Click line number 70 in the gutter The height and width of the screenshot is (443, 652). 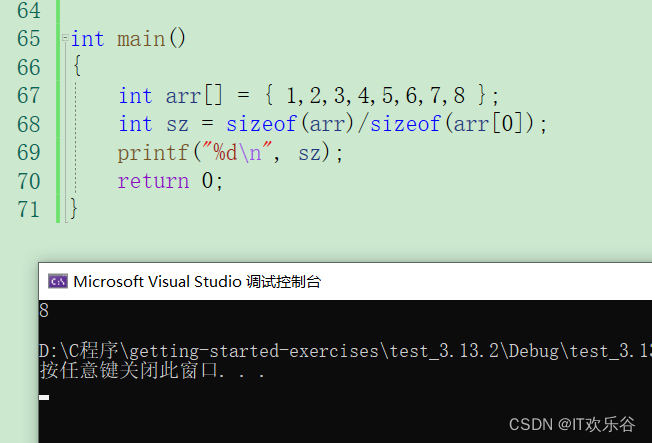[x=29, y=181]
